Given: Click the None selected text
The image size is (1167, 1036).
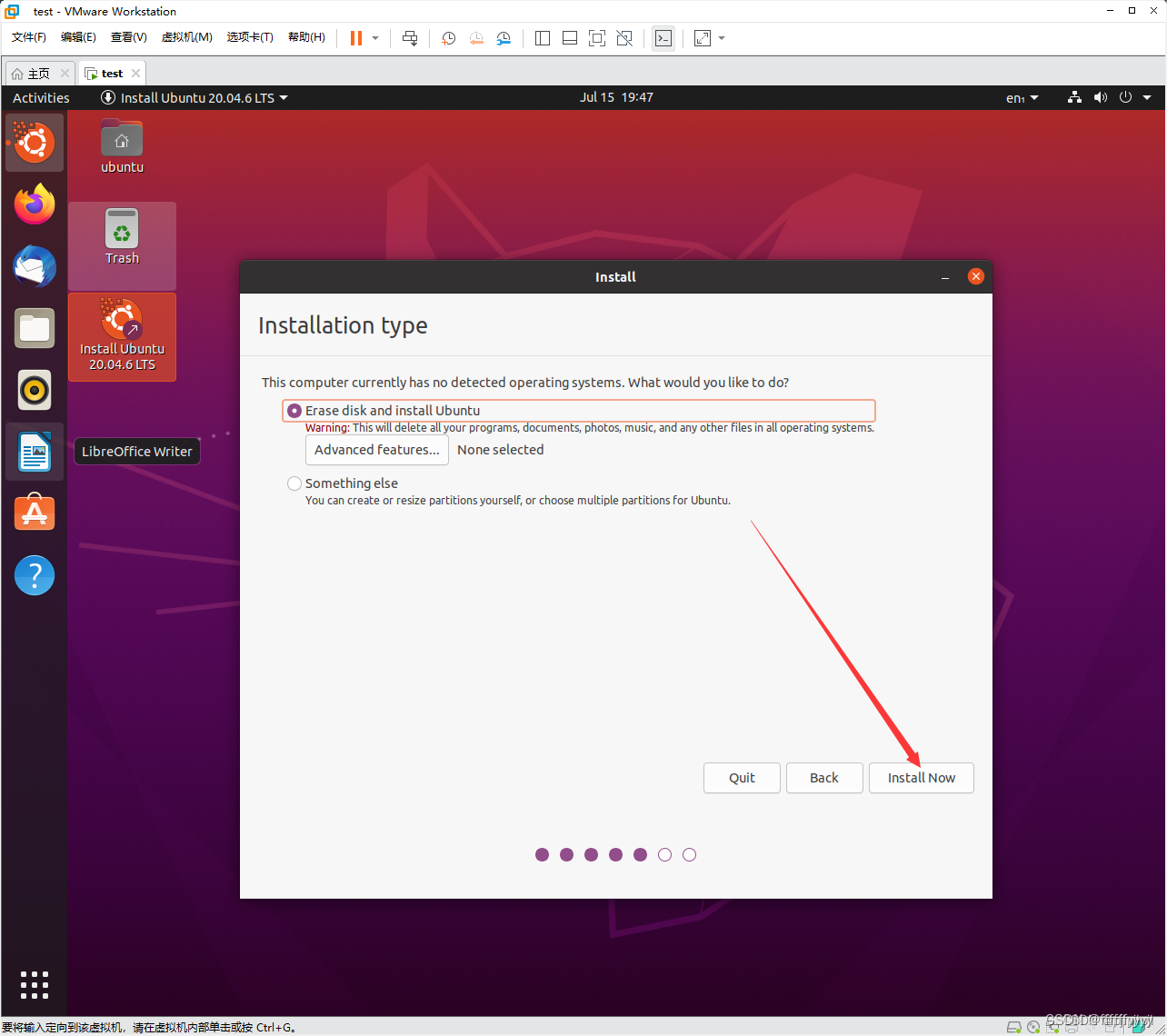Looking at the screenshot, I should click(501, 450).
